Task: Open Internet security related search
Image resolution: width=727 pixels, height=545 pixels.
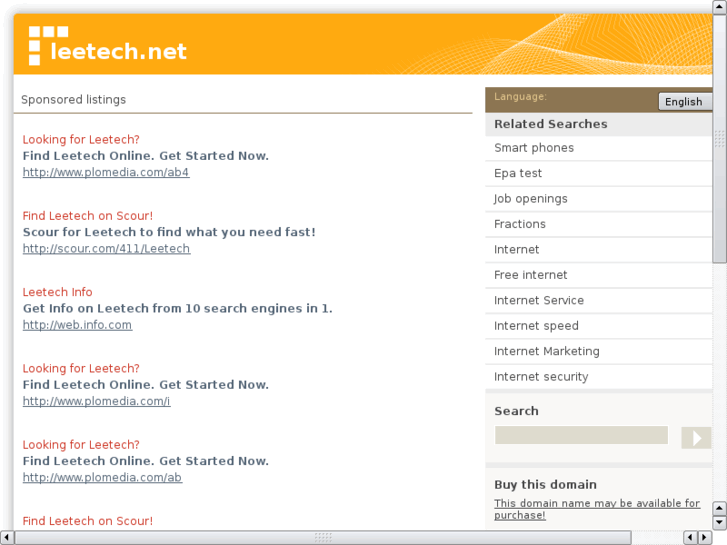Action: [541, 377]
